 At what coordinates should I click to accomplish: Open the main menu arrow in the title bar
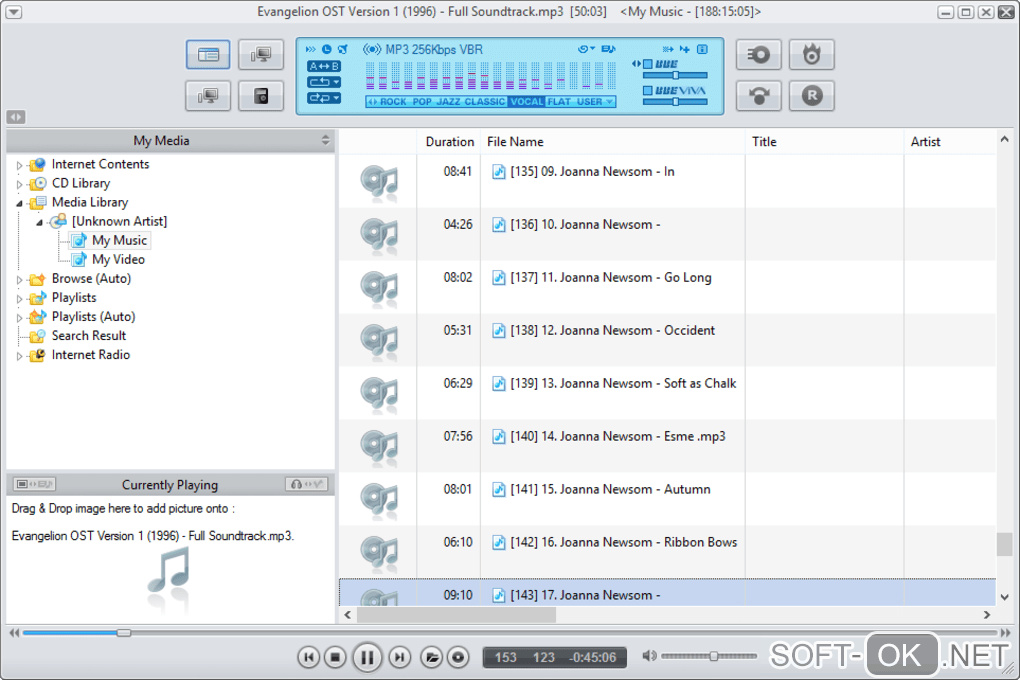(x=14, y=12)
